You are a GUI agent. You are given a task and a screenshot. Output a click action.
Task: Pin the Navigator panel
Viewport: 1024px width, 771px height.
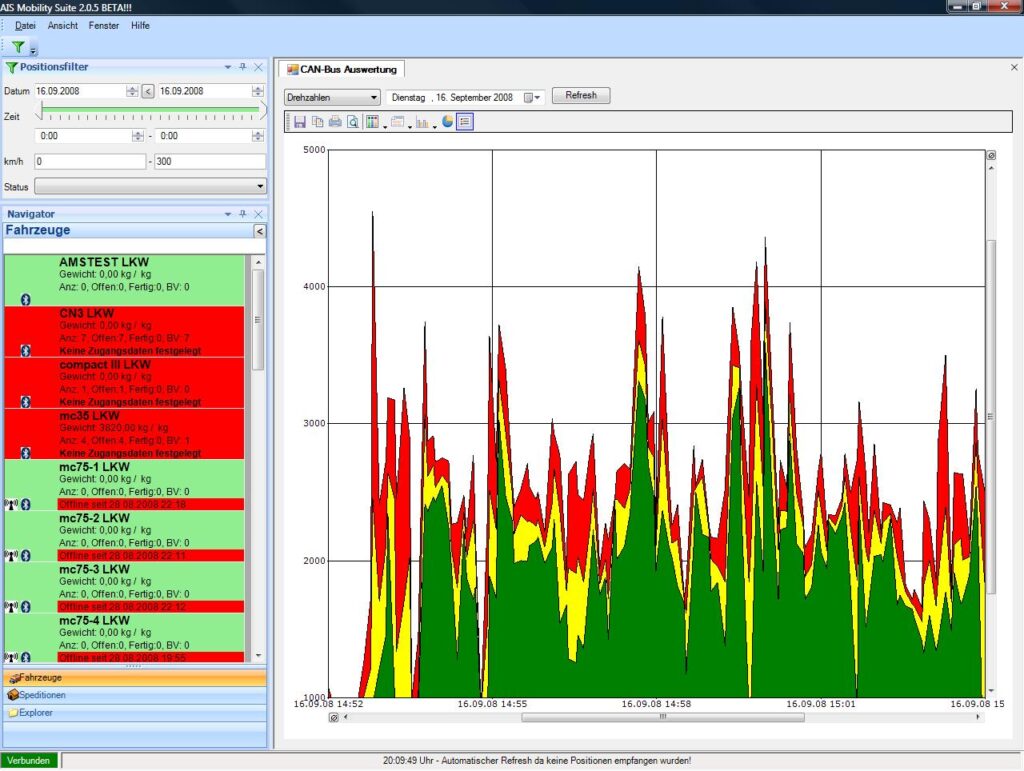point(243,213)
